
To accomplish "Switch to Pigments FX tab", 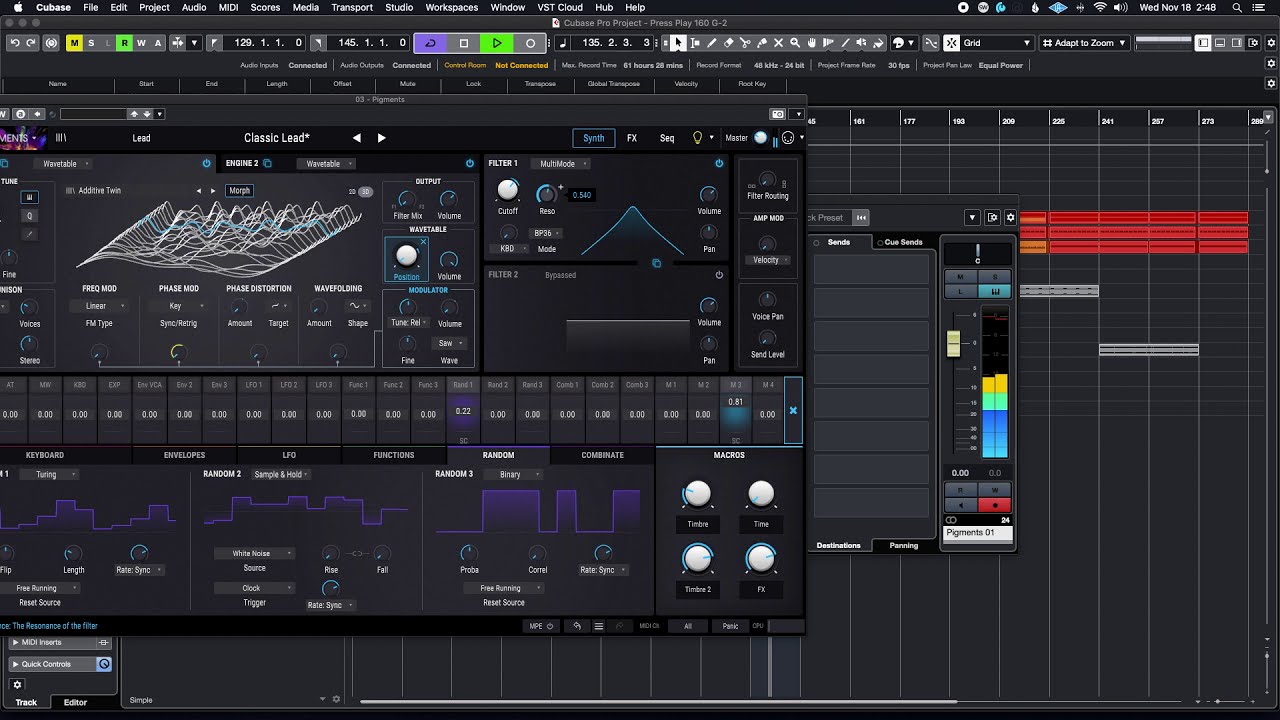I will point(632,138).
